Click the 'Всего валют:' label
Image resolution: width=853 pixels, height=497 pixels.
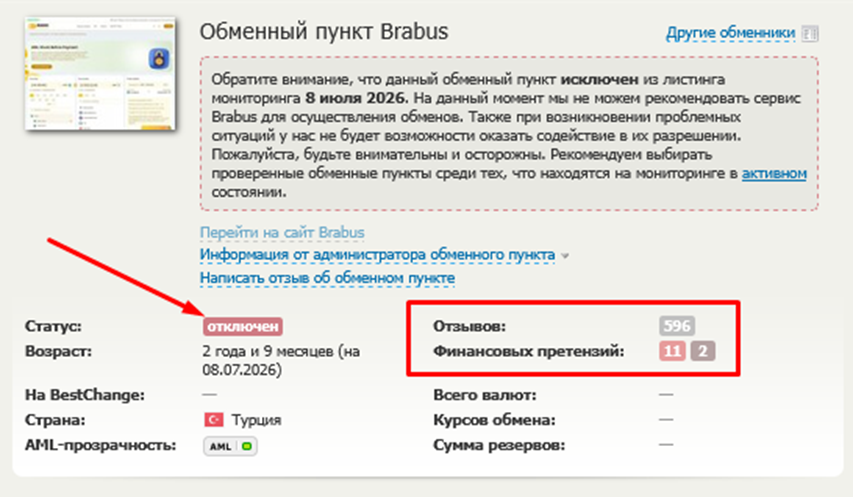tap(485, 395)
